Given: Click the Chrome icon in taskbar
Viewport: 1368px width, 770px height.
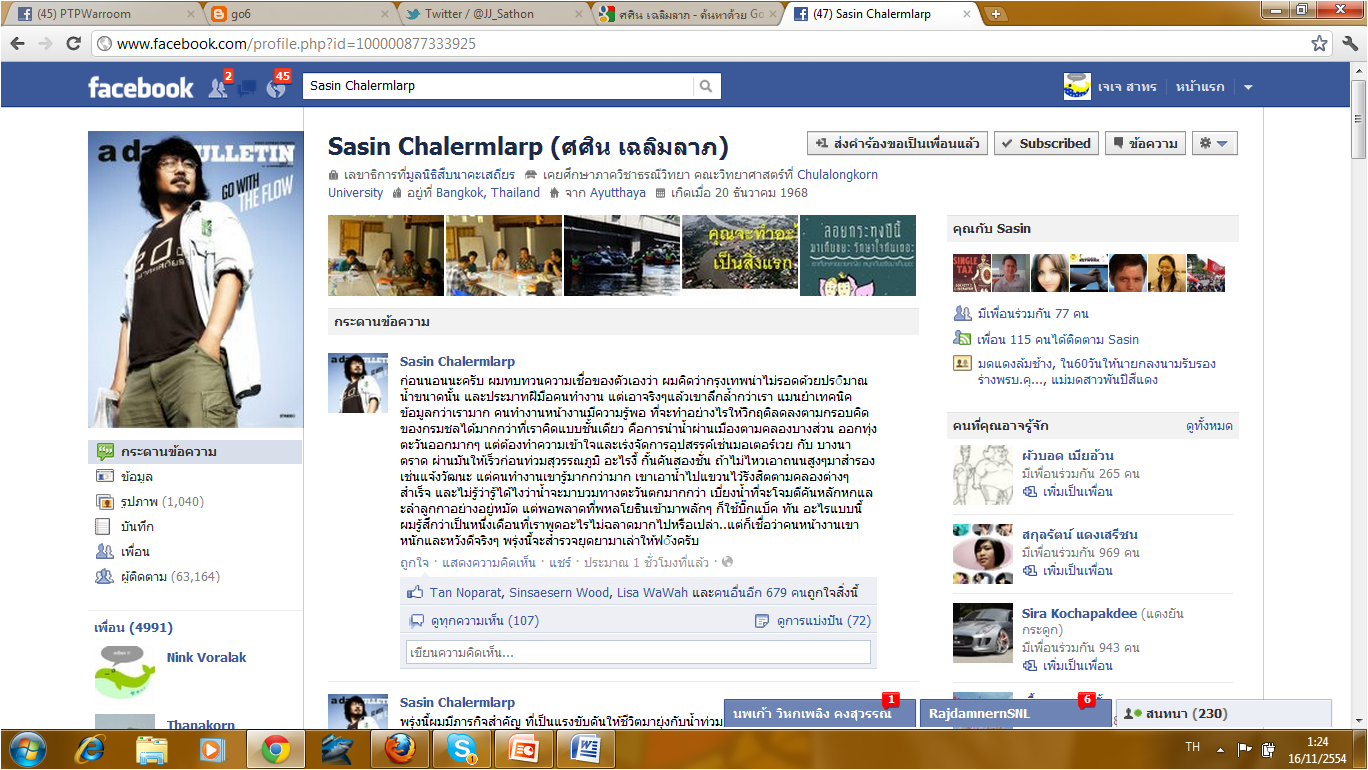Looking at the screenshot, I should (x=276, y=748).
